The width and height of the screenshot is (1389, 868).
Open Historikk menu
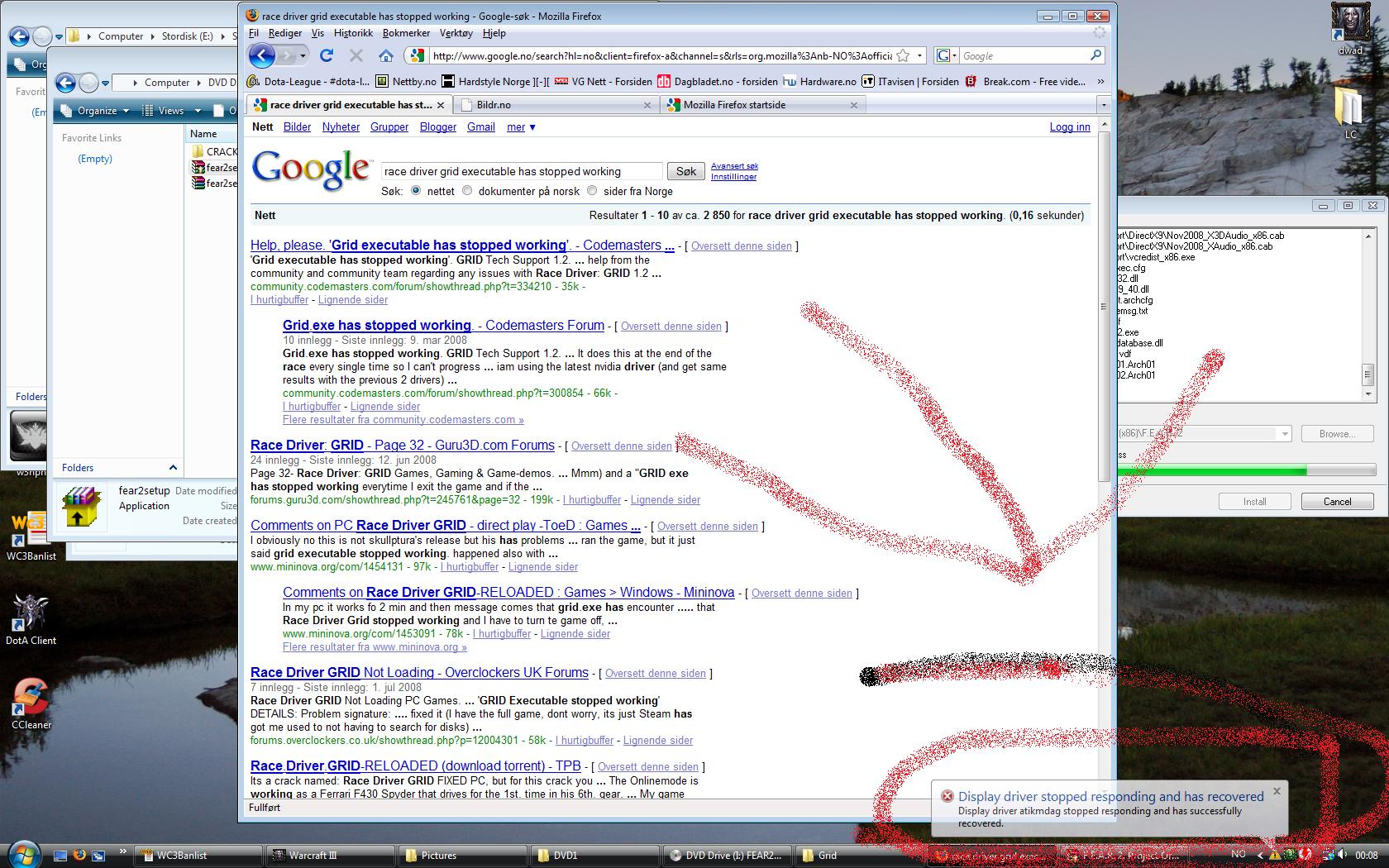click(x=353, y=33)
